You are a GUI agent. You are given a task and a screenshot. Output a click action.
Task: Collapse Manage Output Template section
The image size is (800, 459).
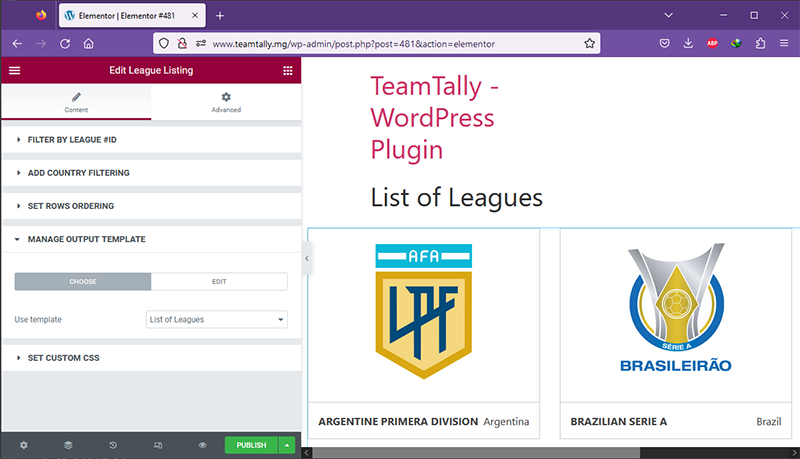pyautogui.click(x=152, y=239)
